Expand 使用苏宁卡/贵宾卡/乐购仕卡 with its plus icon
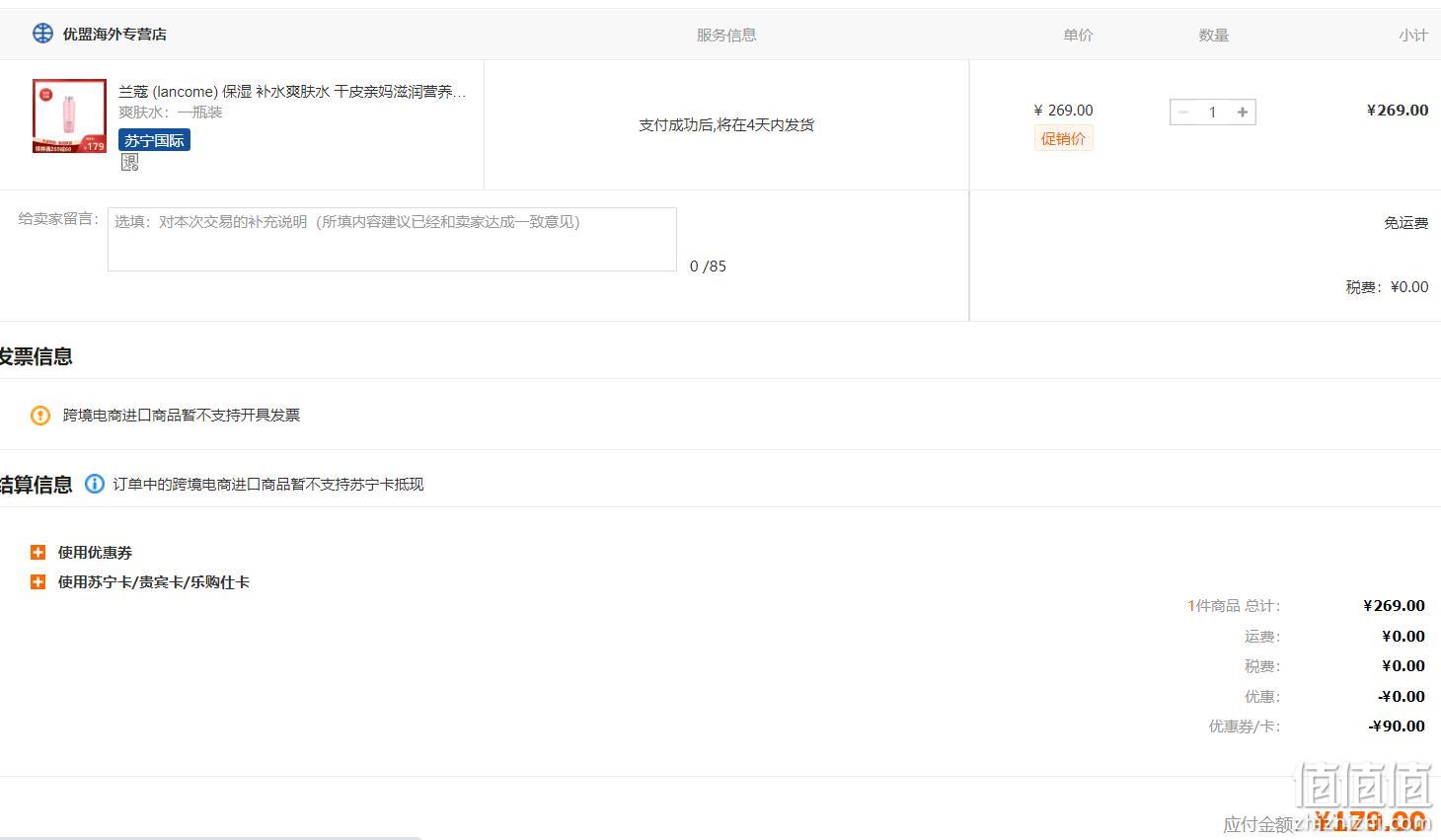1441x840 pixels. [38, 581]
